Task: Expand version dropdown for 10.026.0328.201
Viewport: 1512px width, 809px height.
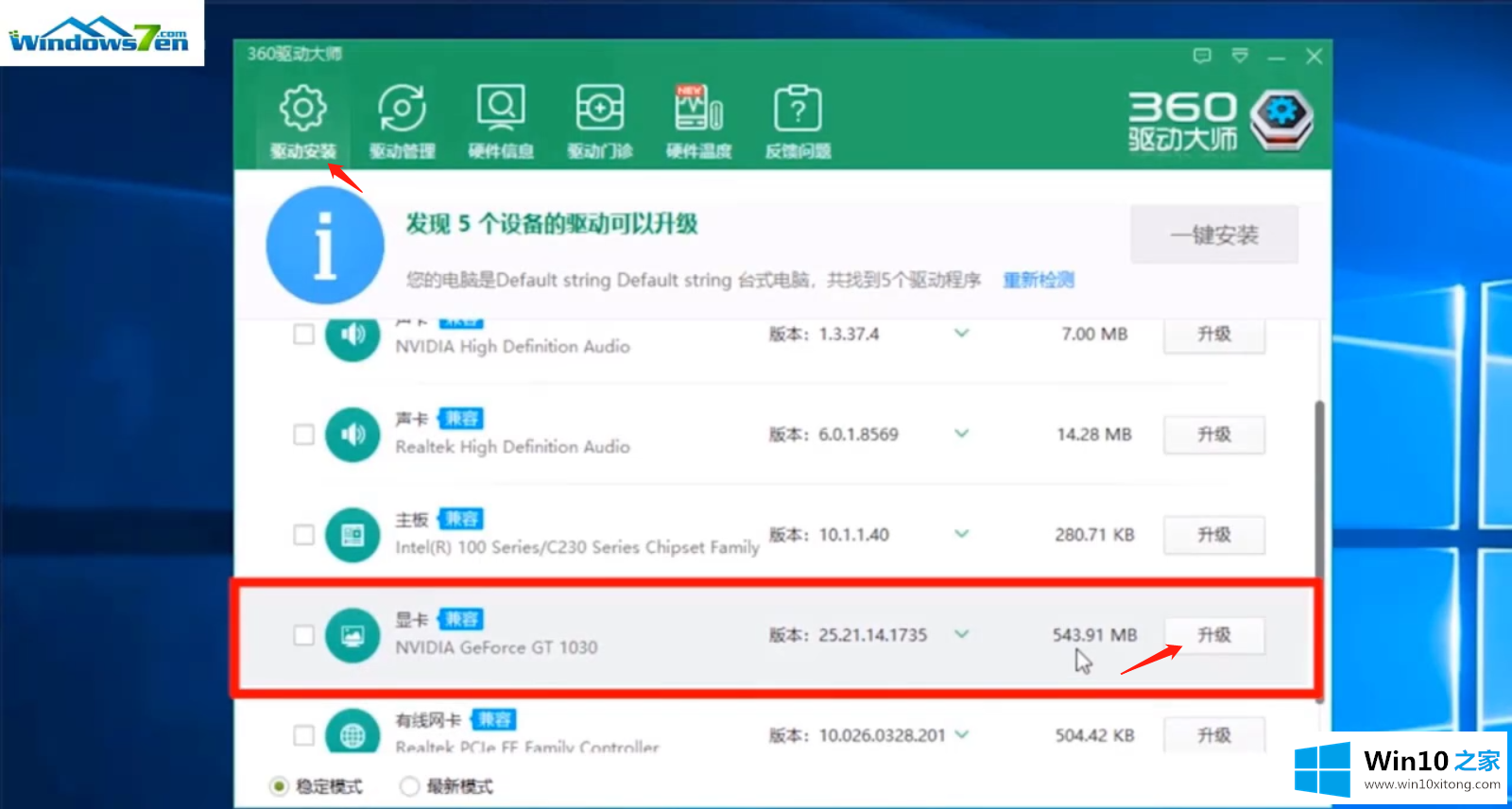Action: (962, 734)
